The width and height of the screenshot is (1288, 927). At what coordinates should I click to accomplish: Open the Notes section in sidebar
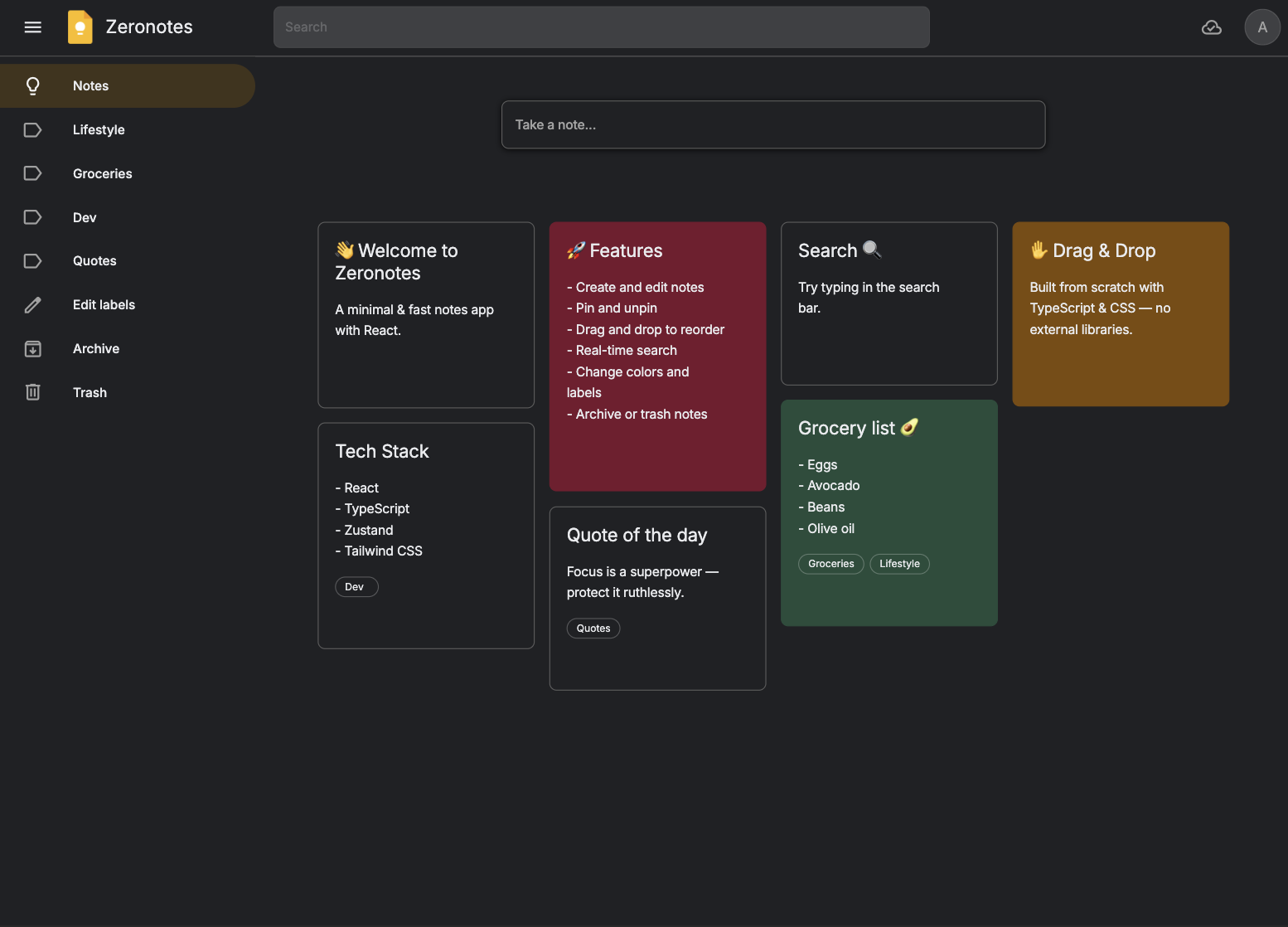pos(128,86)
